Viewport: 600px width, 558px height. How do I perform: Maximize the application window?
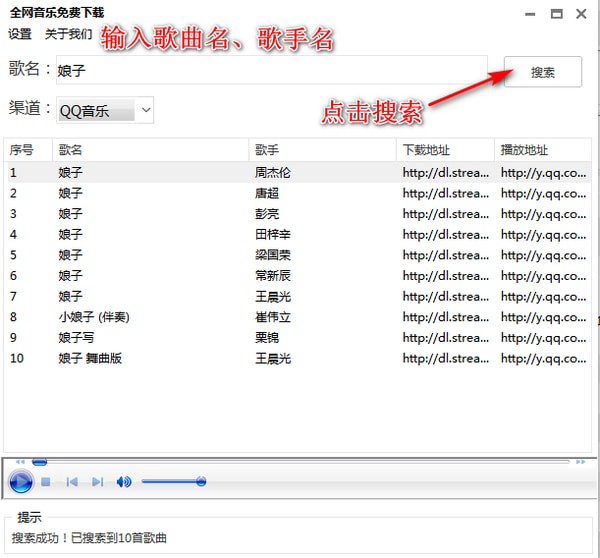(x=556, y=13)
